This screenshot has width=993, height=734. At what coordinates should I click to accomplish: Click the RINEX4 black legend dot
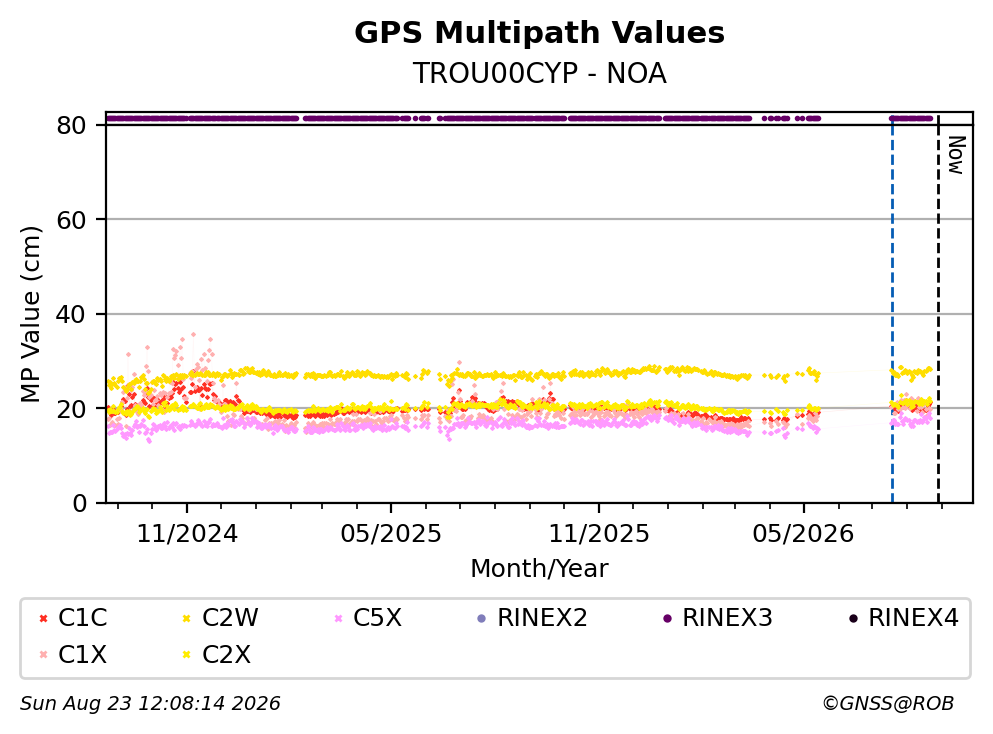853,618
